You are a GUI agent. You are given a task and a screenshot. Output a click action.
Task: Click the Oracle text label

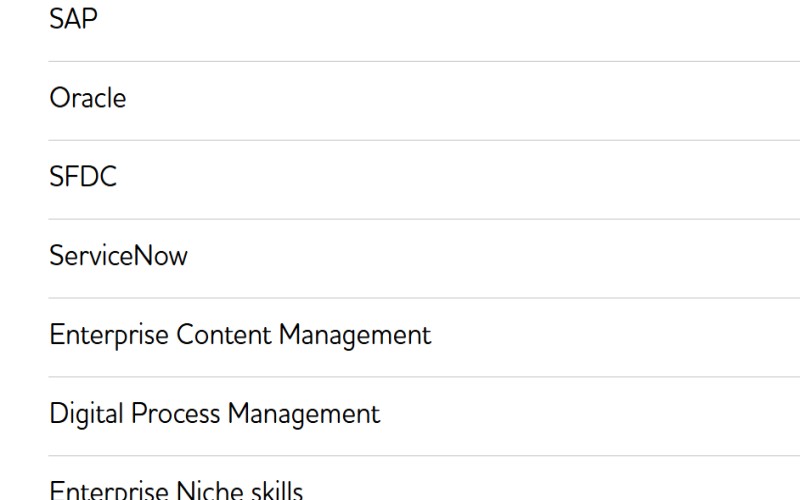88,97
